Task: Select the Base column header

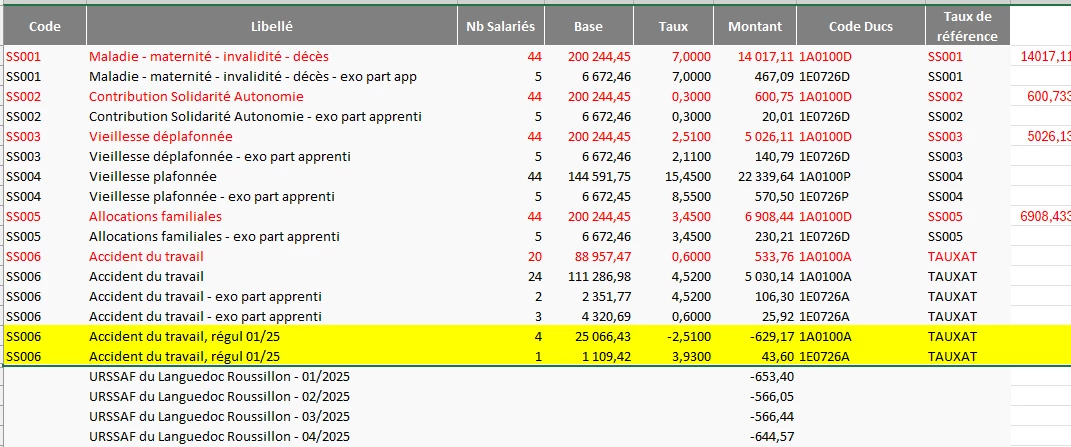Action: coord(589,26)
